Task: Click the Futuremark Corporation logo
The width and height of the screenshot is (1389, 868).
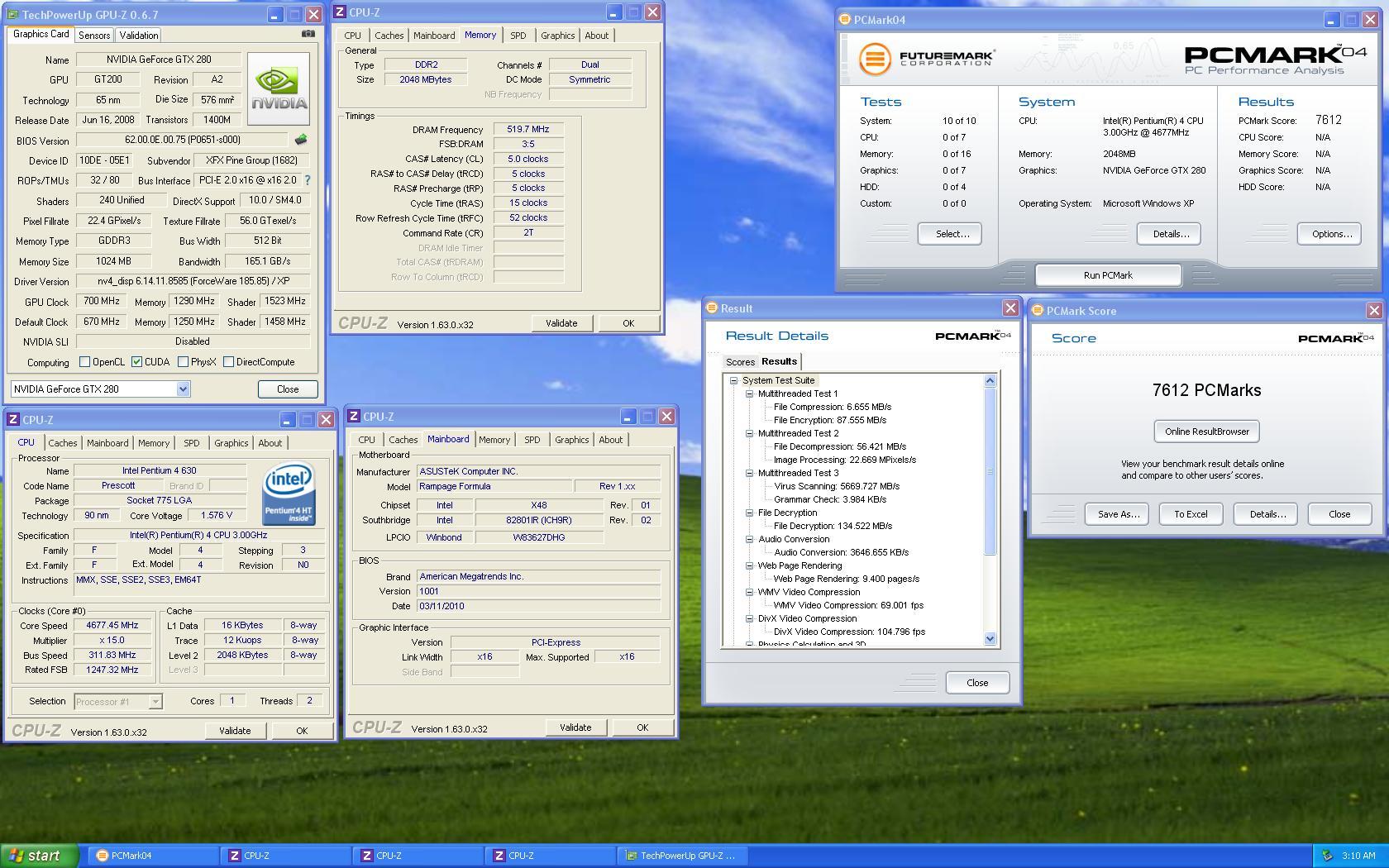Action: [926, 59]
